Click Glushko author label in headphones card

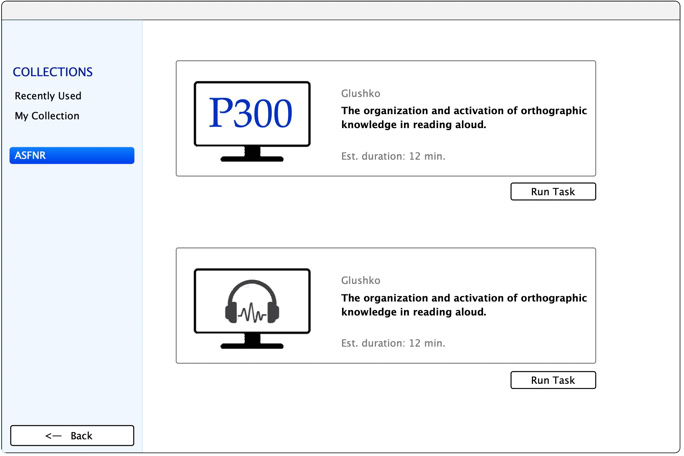tap(361, 281)
